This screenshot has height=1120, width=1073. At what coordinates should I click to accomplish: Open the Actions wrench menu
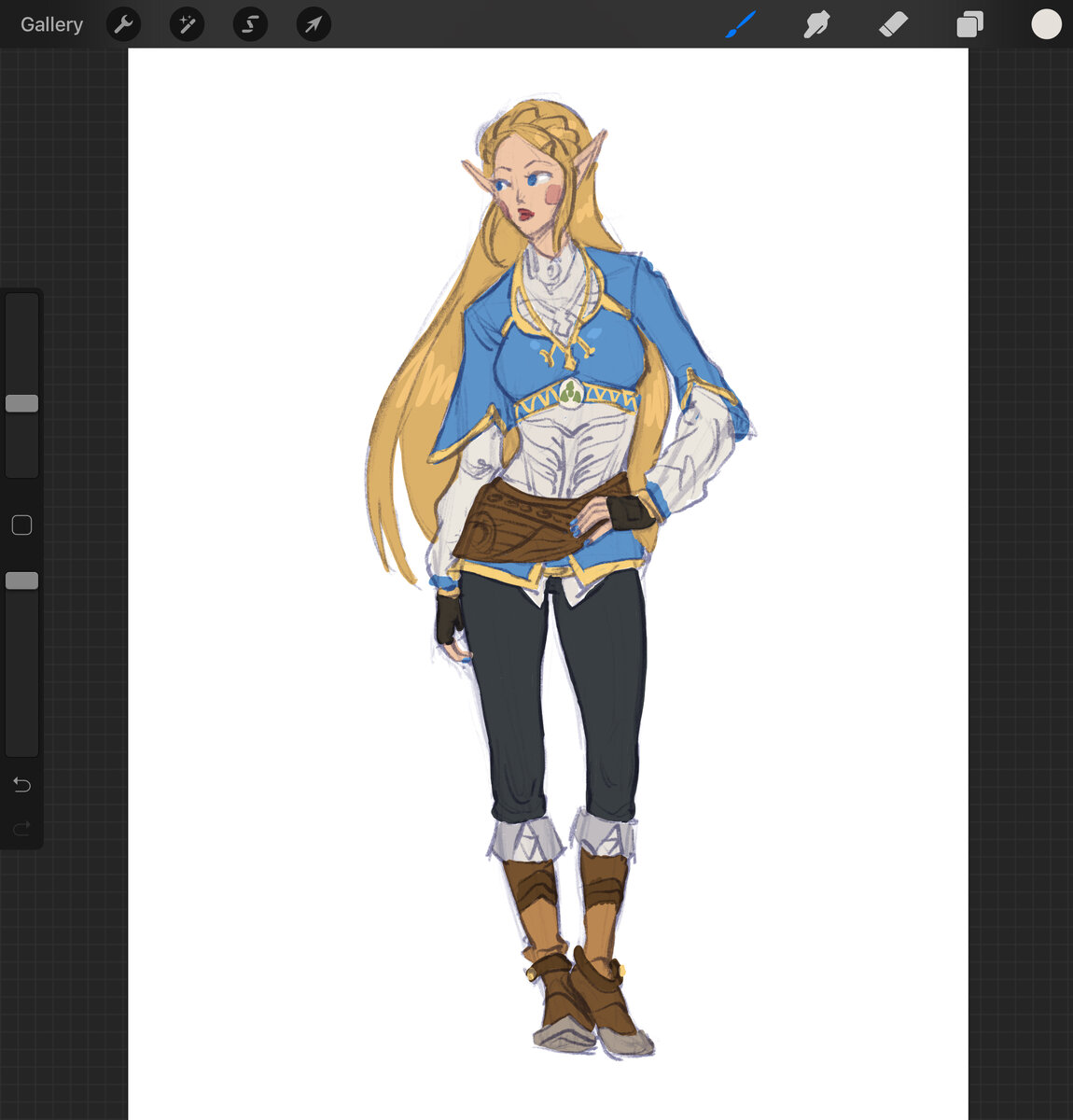(x=123, y=24)
